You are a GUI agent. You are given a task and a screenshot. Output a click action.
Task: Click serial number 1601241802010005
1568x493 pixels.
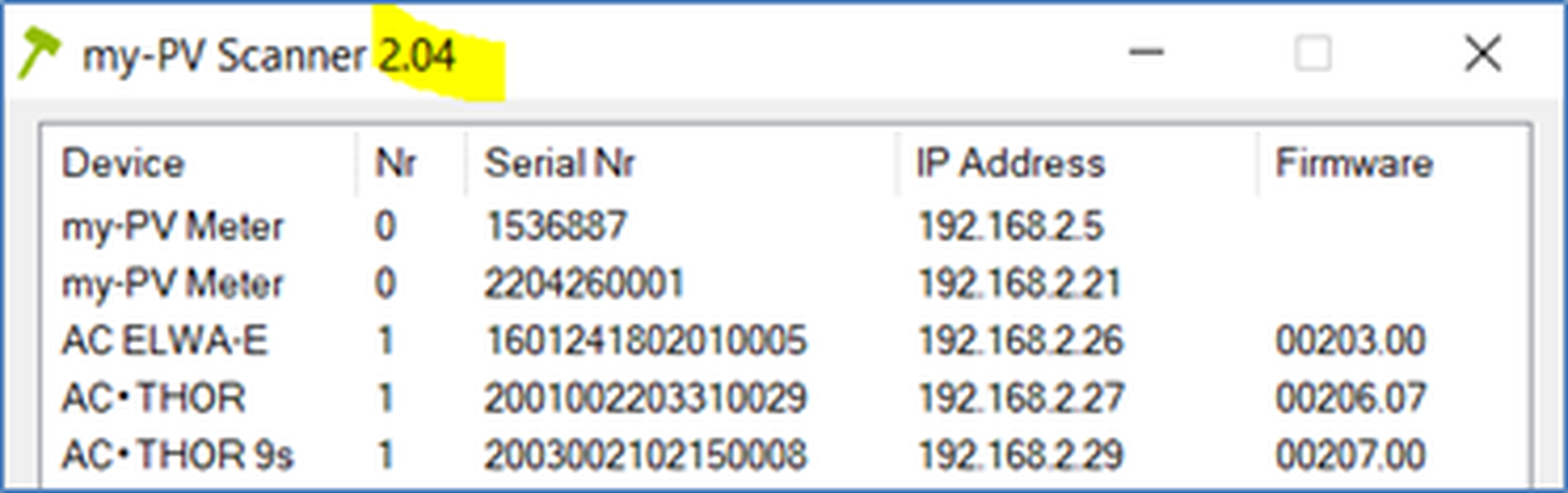pos(645,340)
